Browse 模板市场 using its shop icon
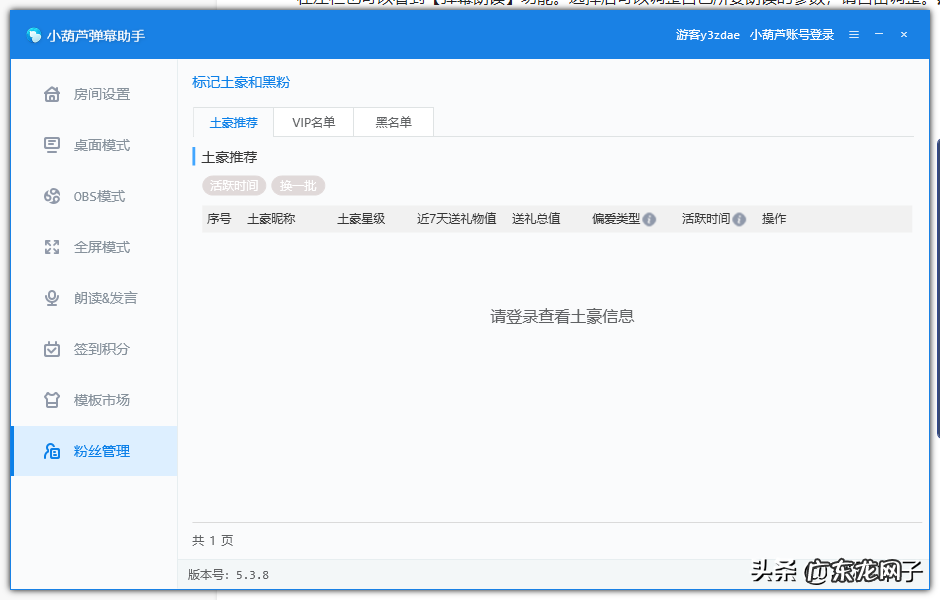940x600 pixels. pyautogui.click(x=53, y=400)
